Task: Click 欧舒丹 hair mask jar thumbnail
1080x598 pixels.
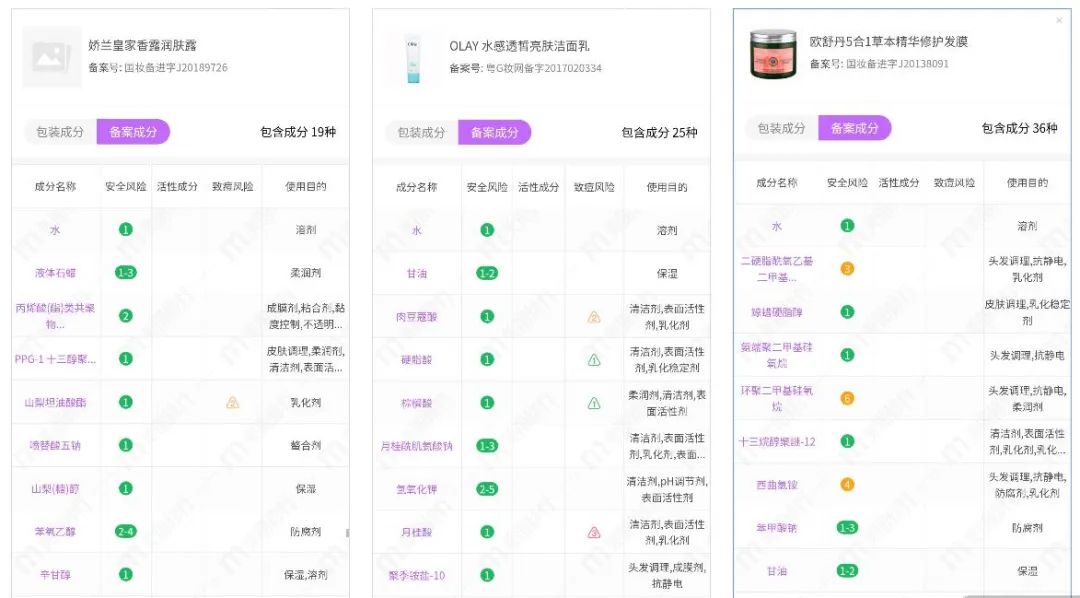Action: (x=773, y=53)
